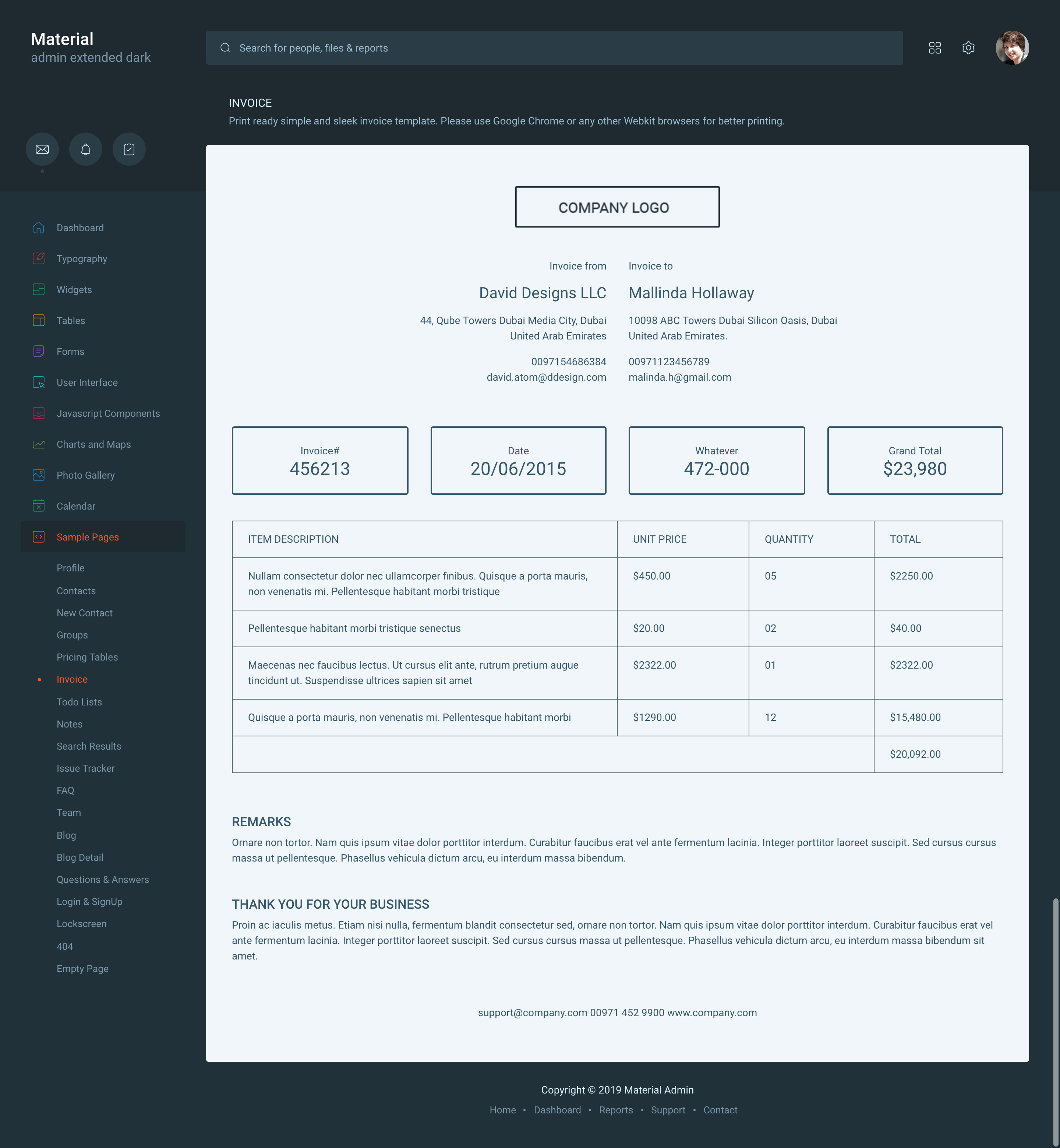The width and height of the screenshot is (1060, 1148).
Task: Click the search input field
Action: (554, 47)
